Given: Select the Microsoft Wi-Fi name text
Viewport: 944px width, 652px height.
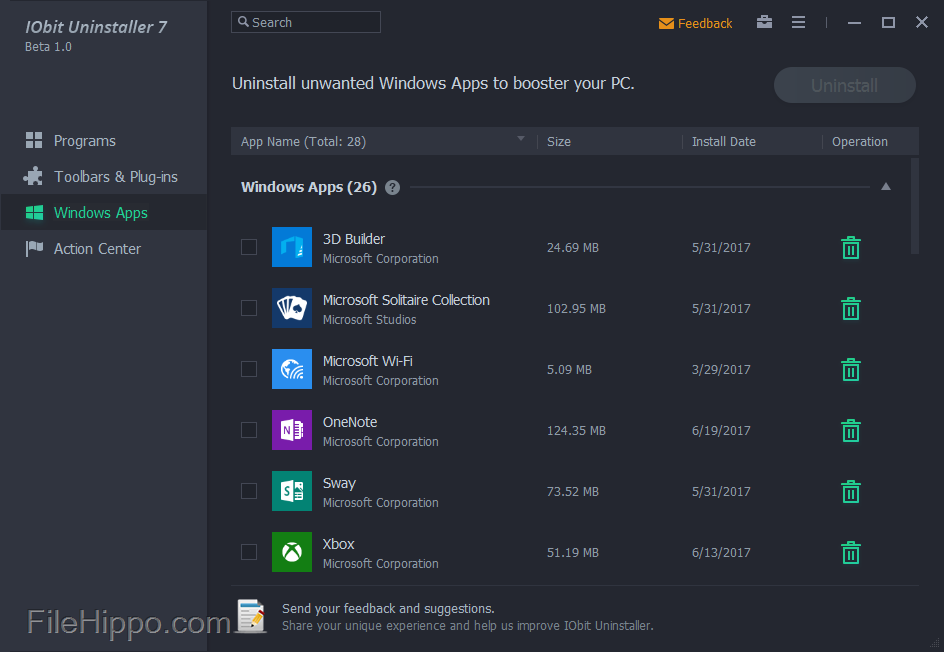Looking at the screenshot, I should tap(368, 361).
